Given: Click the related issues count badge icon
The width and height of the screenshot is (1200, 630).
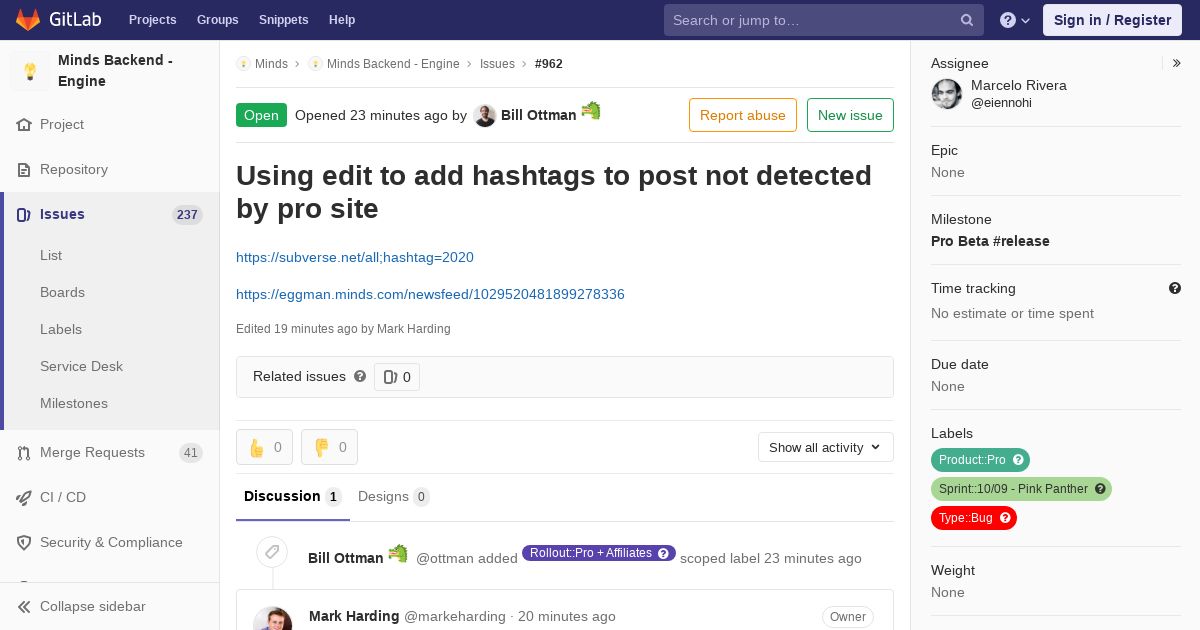Looking at the screenshot, I should coord(390,377).
